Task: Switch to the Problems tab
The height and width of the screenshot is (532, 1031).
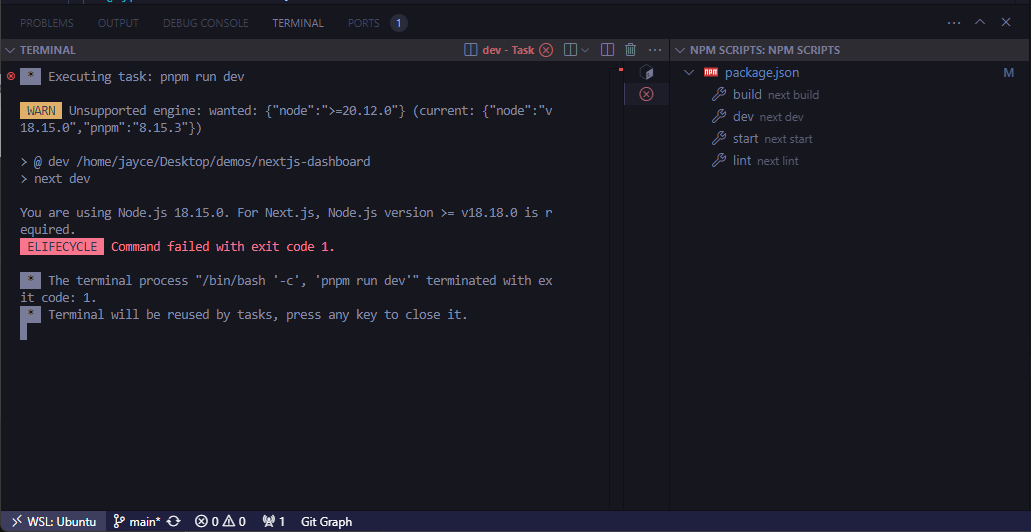Action: click(47, 22)
